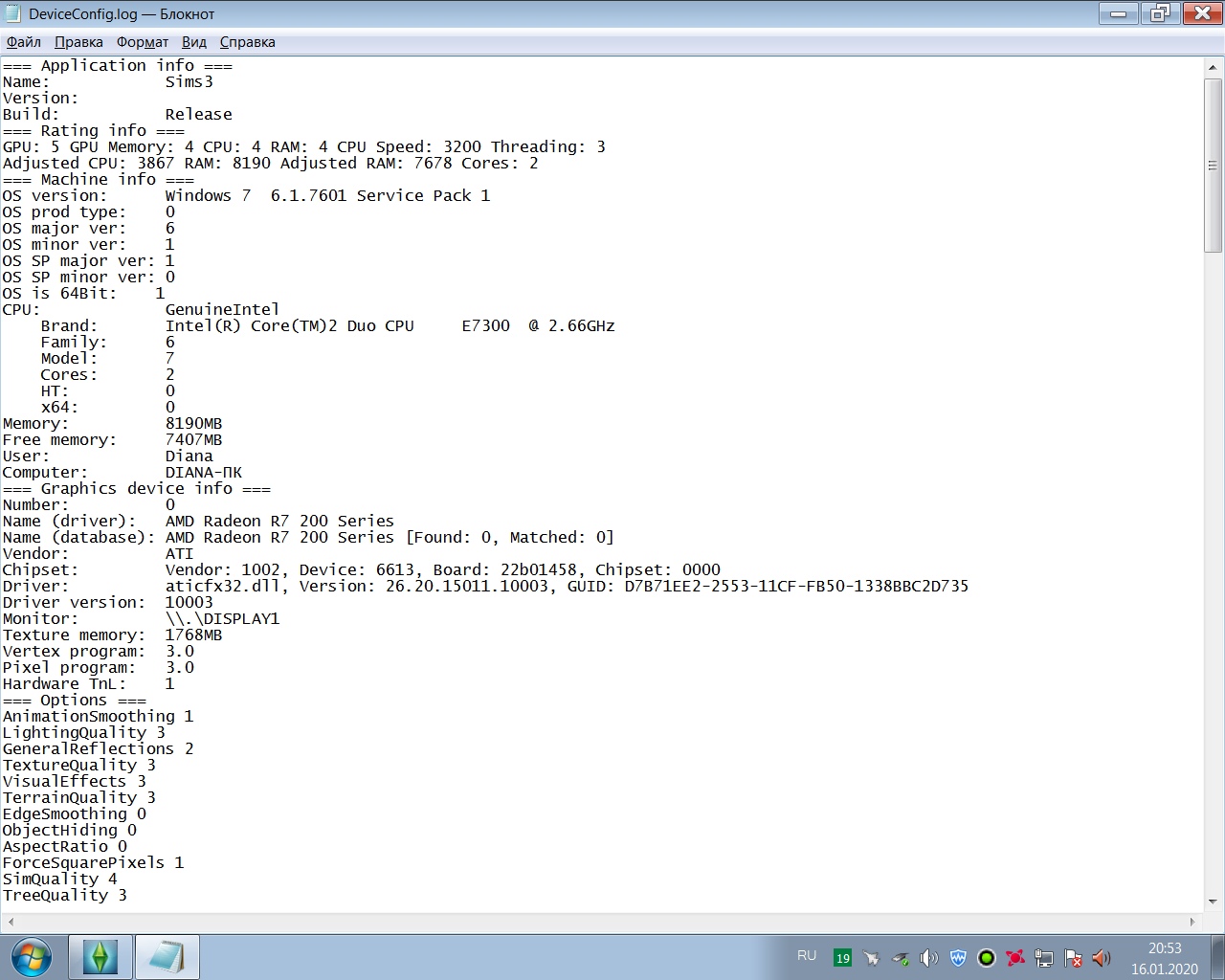Click the Notepad taskbar button

point(167,957)
